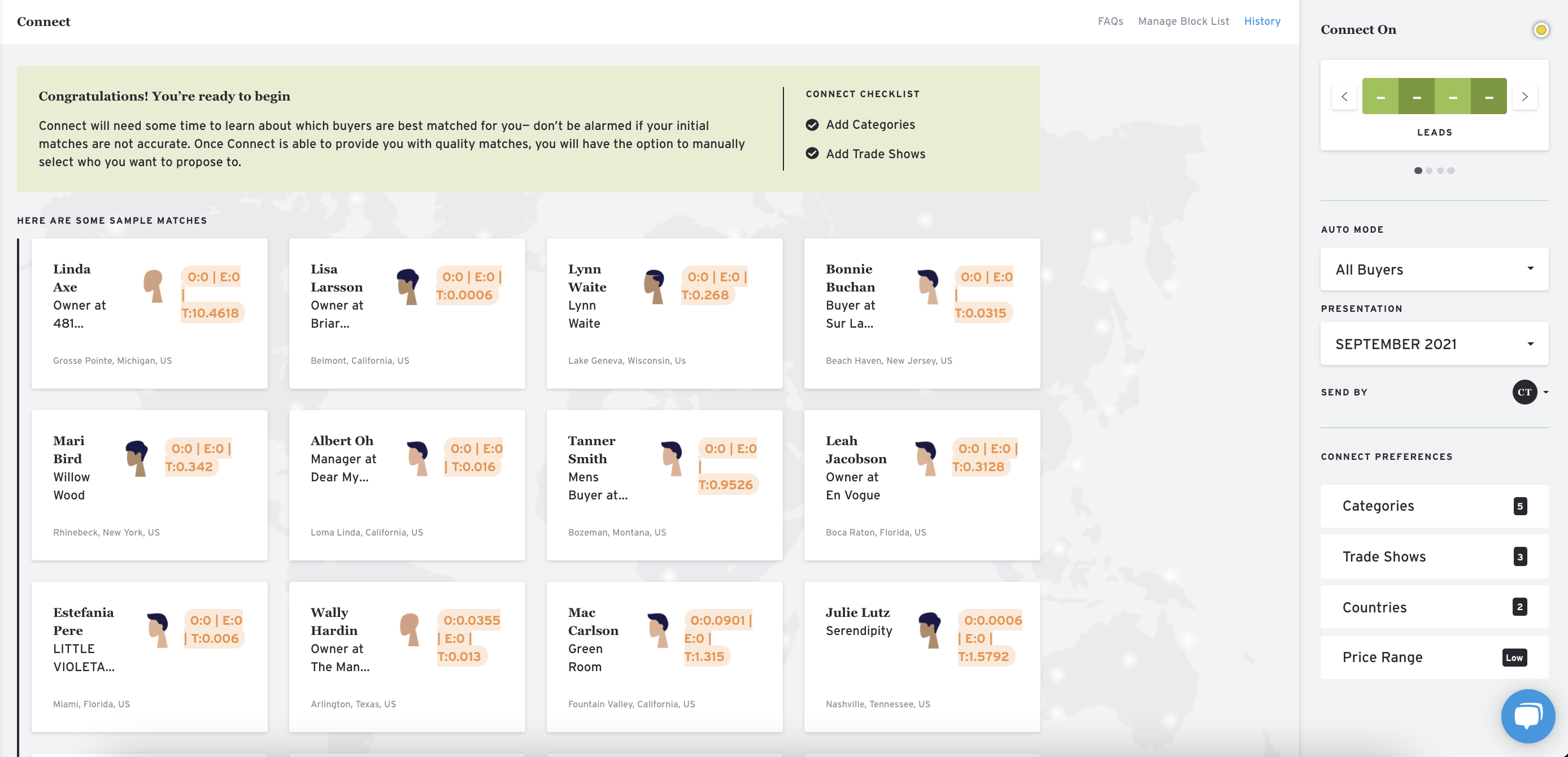Open the FAQs link

(1110, 21)
